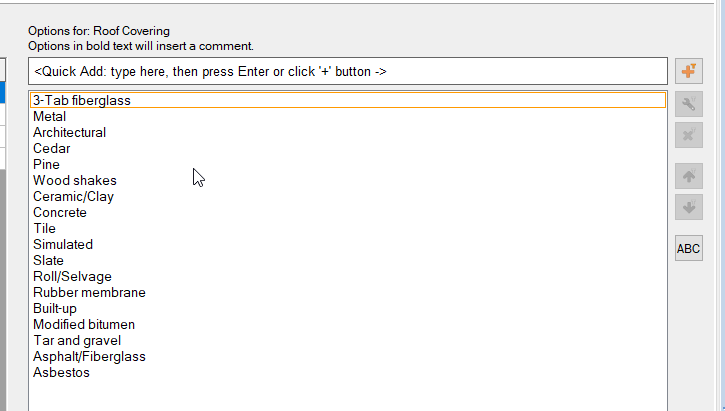Click the wrench edit option icon
Viewport: 725px width, 411px height.
(688, 103)
